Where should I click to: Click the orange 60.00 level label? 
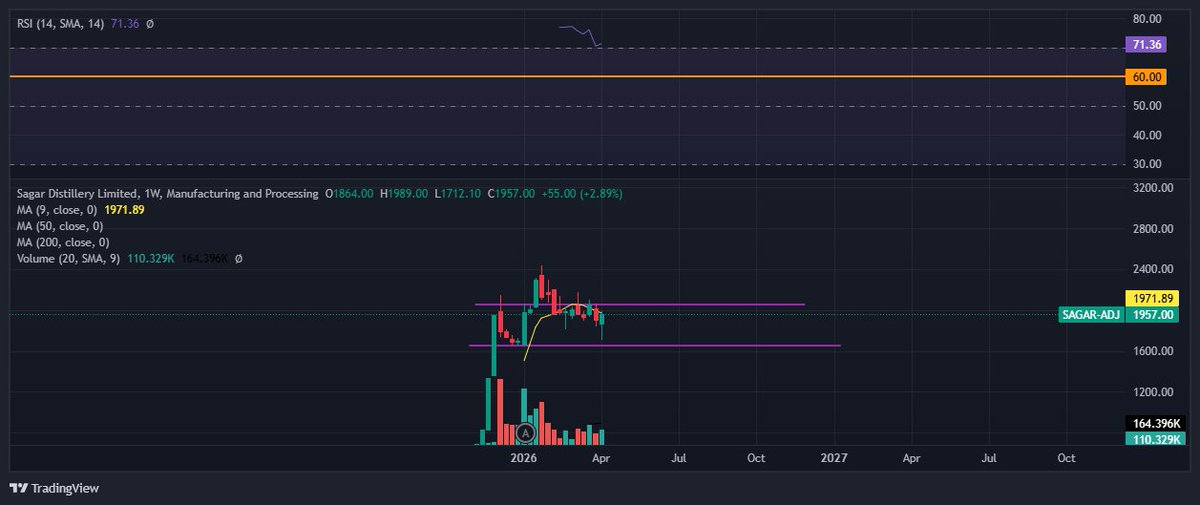pos(1146,76)
